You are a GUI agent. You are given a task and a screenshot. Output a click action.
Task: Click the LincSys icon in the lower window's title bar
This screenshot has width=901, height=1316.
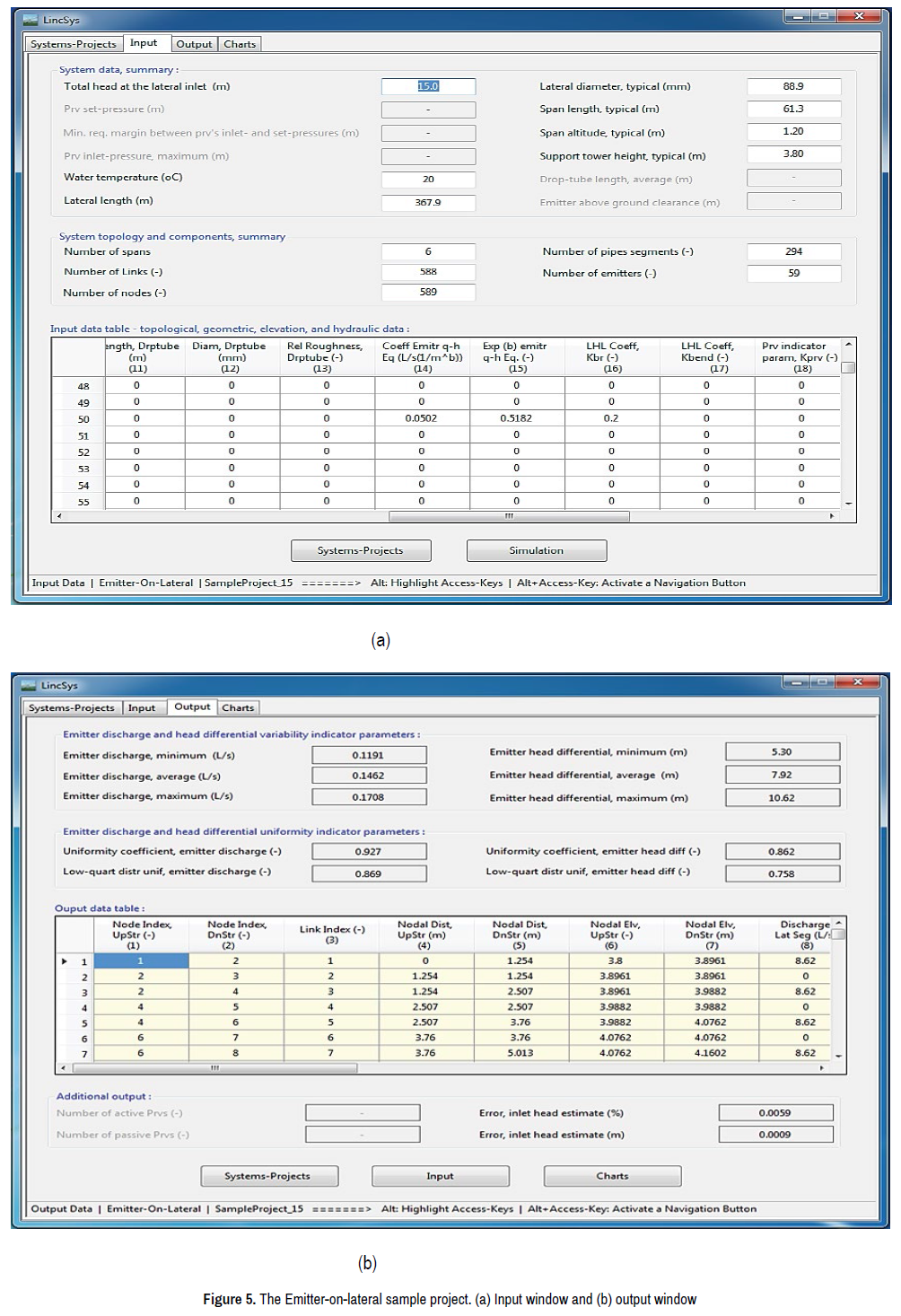point(29,685)
